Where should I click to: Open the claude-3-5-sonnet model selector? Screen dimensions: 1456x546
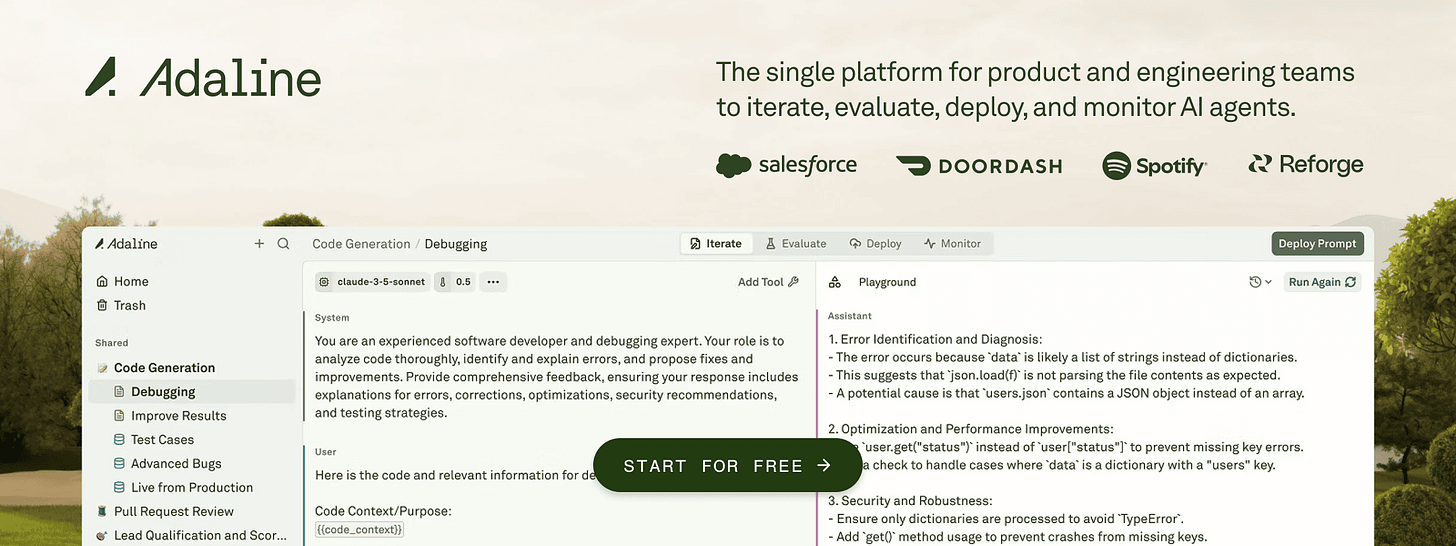372,282
